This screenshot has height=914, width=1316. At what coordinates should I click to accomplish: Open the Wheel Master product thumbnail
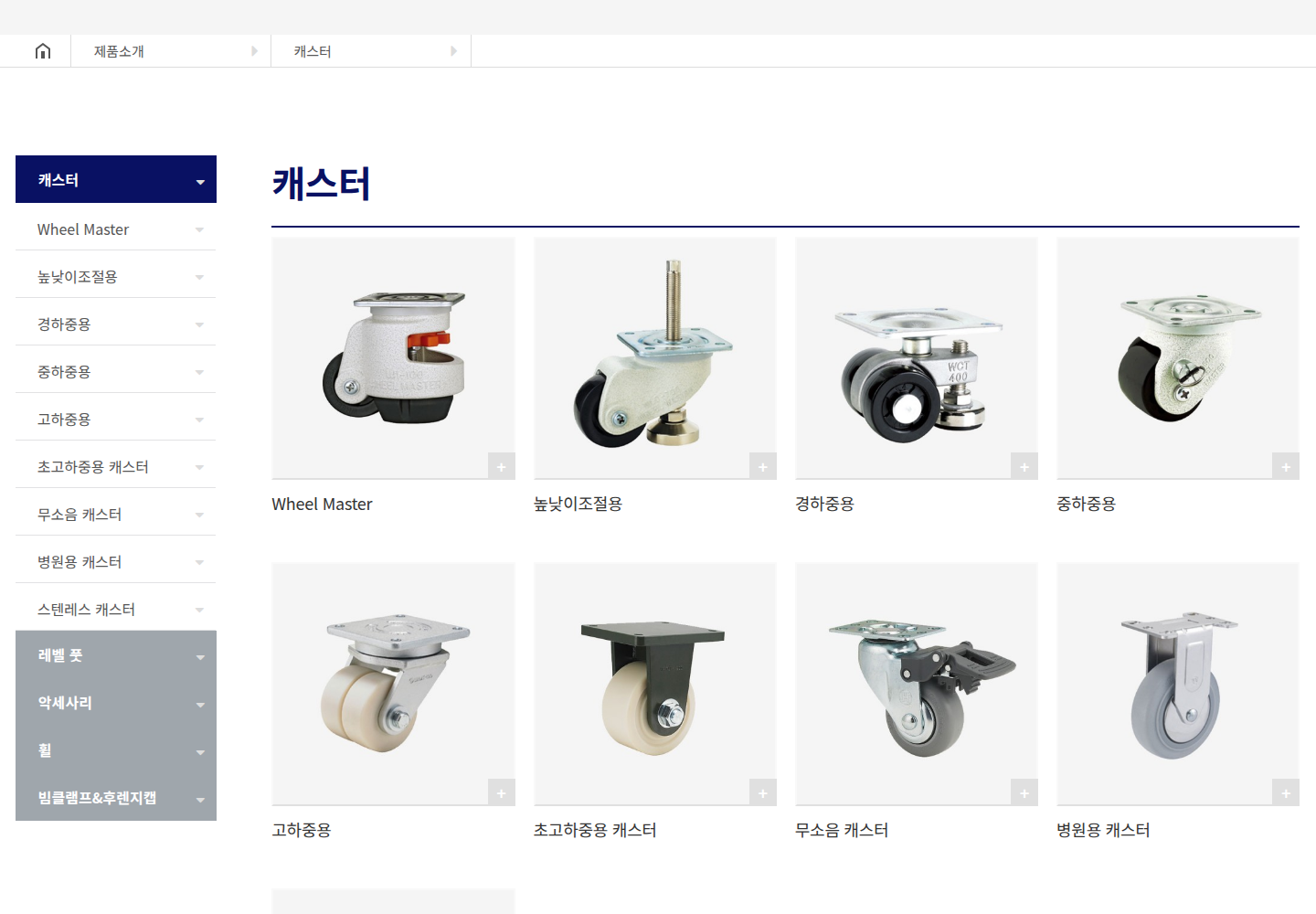(393, 358)
